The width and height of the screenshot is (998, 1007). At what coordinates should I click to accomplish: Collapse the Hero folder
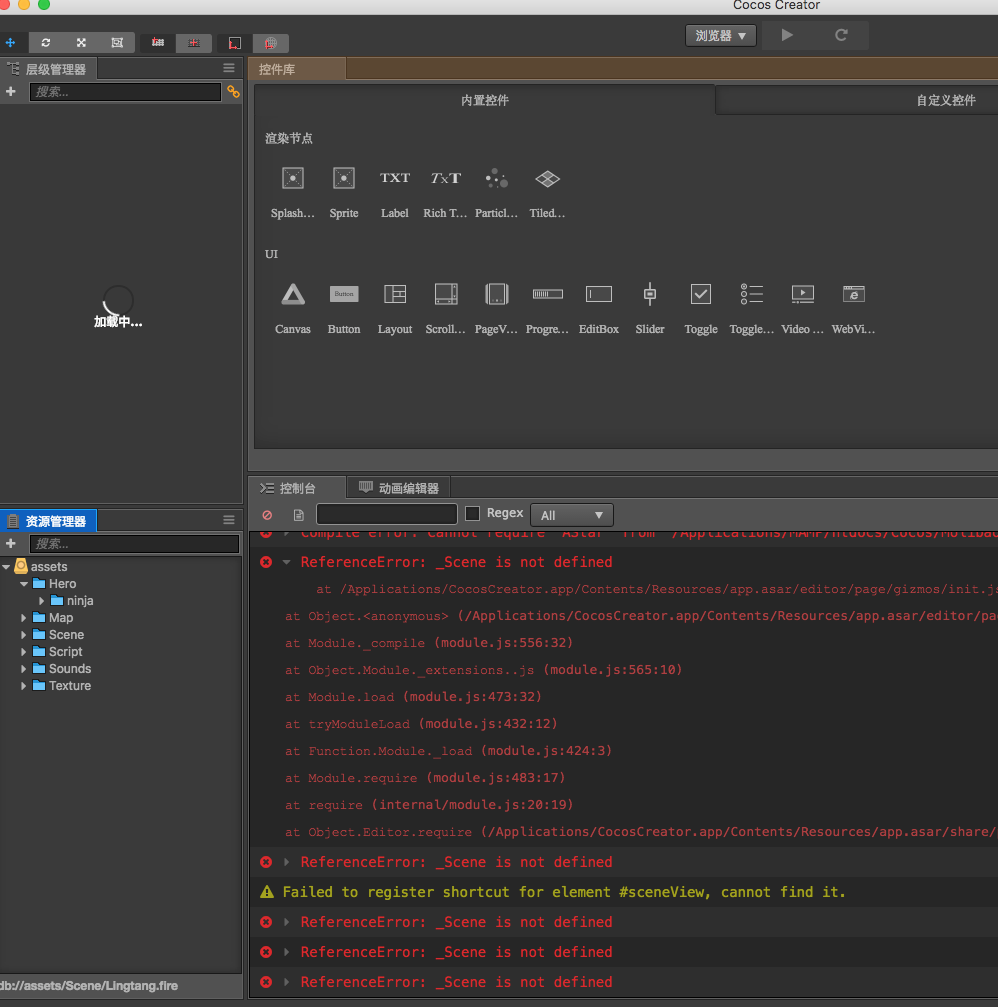[25, 584]
